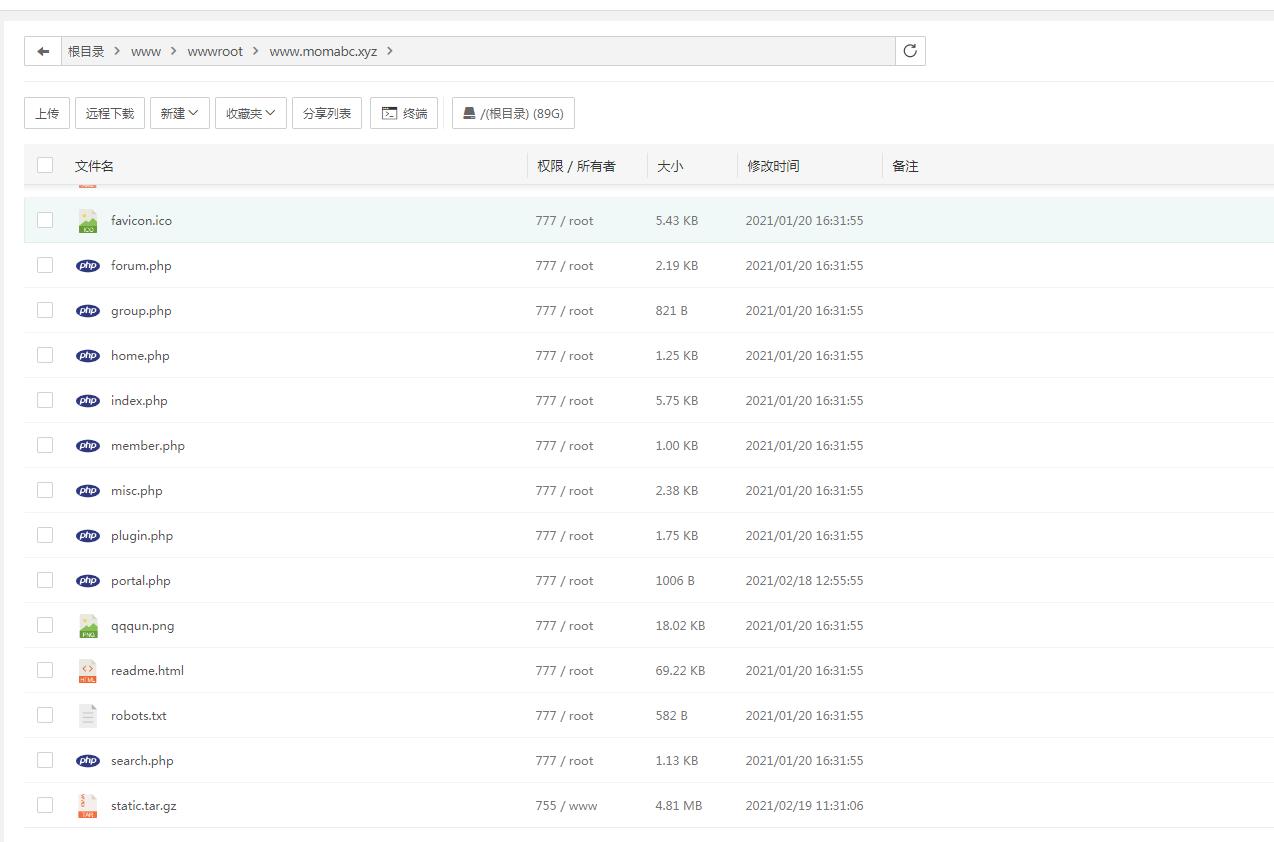Click the PHP icon beside search.php

pos(88,761)
